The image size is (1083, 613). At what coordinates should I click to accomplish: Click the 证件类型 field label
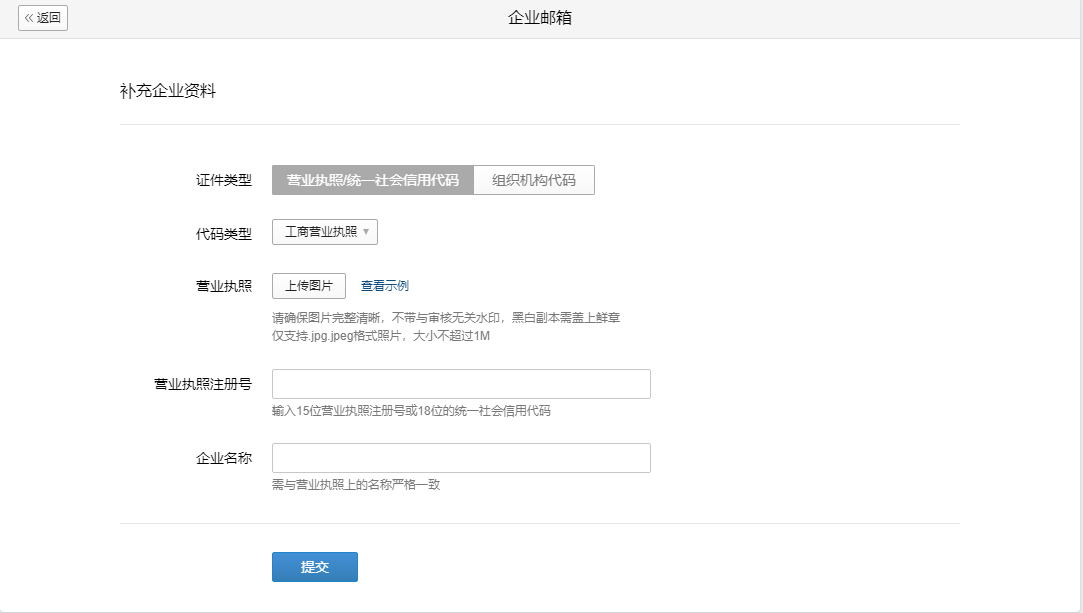(222, 180)
